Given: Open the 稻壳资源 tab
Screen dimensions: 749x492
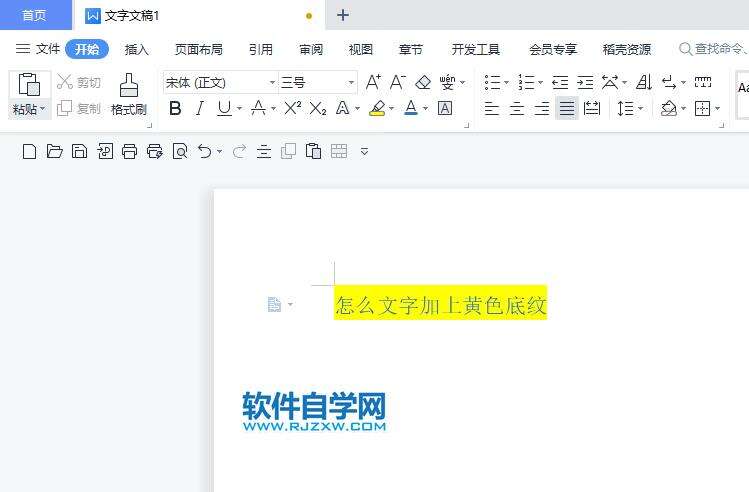Looking at the screenshot, I should pyautogui.click(x=627, y=49).
